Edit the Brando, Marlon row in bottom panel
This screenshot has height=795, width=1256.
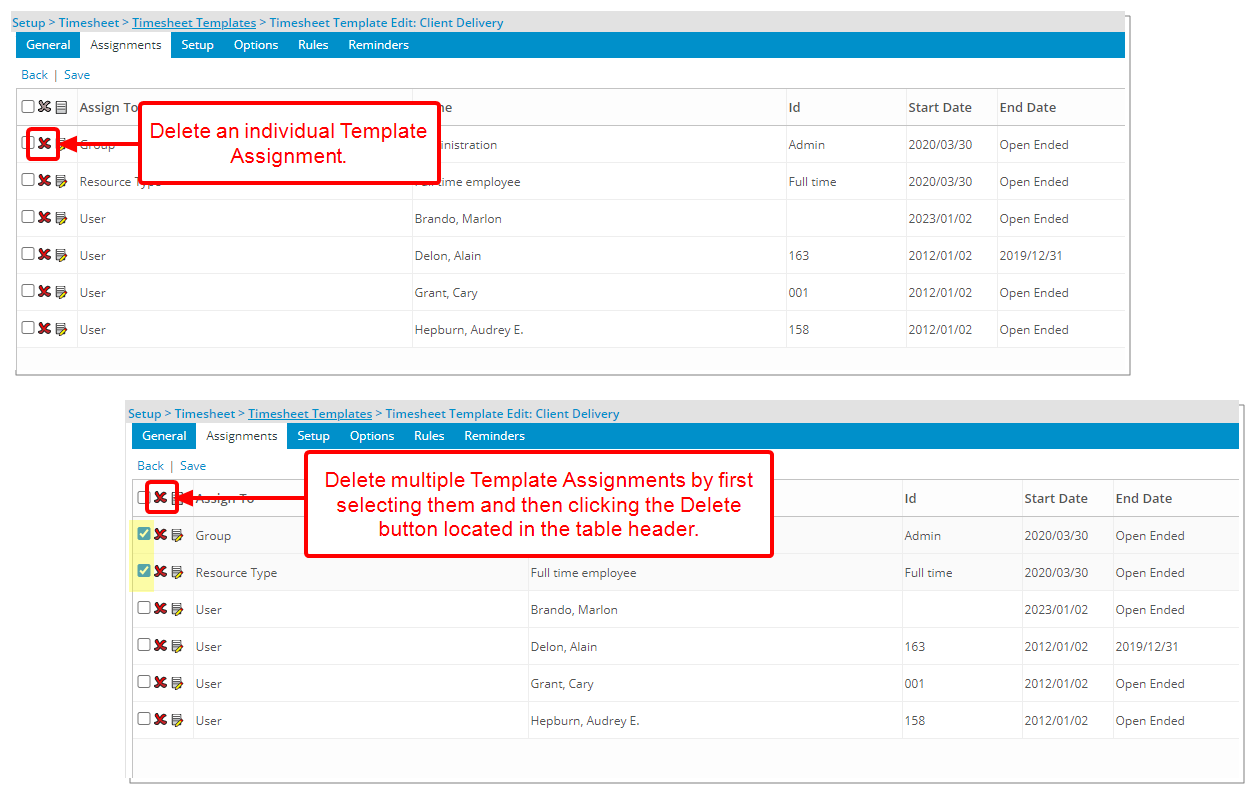[177, 610]
